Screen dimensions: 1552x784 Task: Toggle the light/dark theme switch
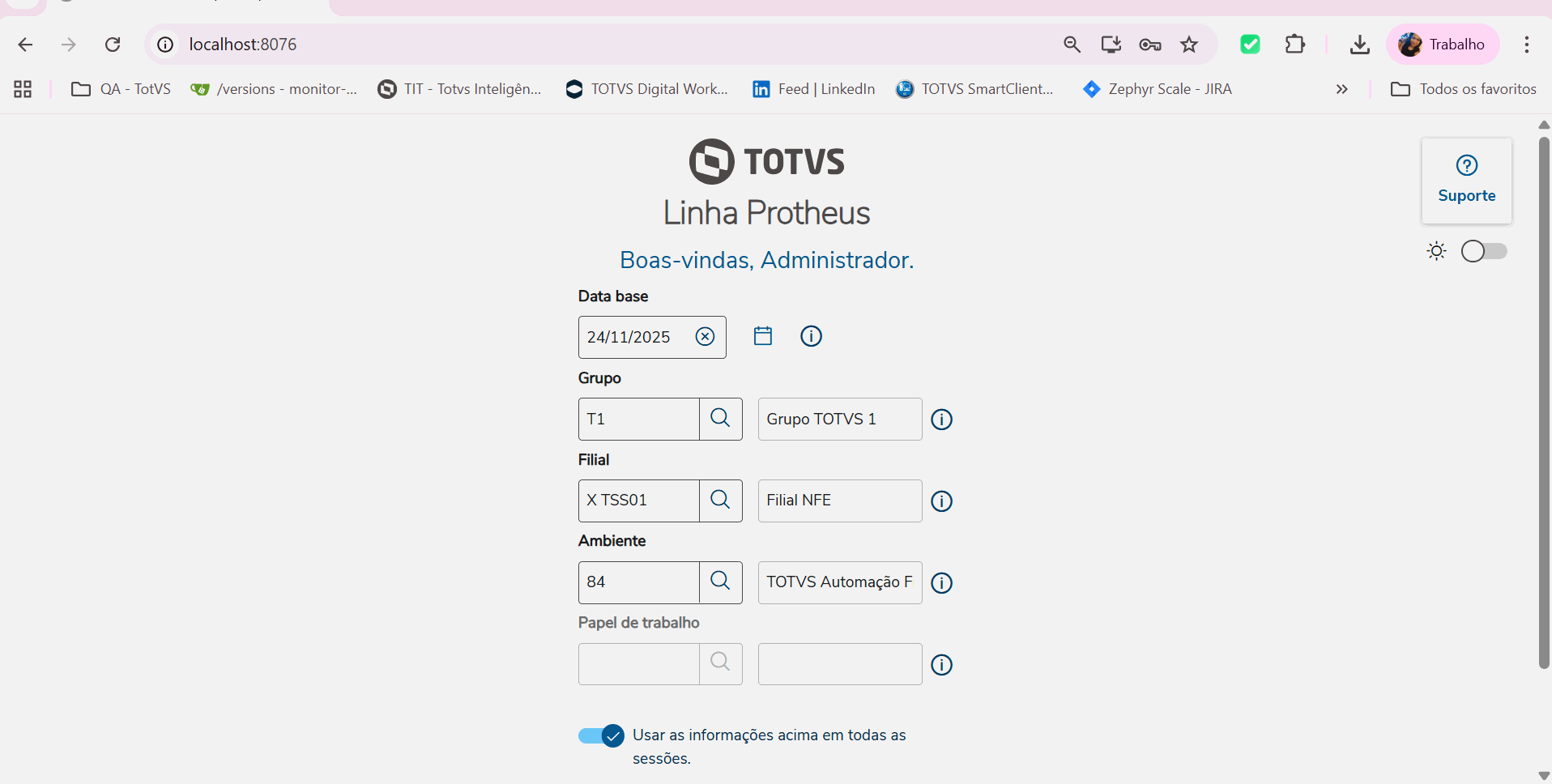point(1484,251)
